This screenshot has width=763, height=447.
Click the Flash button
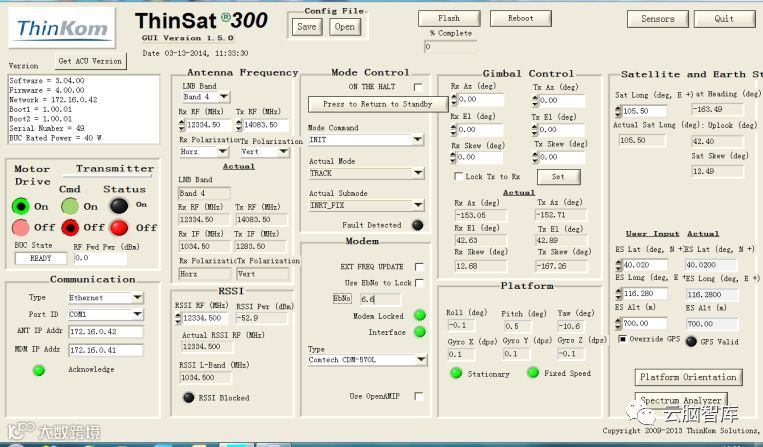pyautogui.click(x=449, y=18)
